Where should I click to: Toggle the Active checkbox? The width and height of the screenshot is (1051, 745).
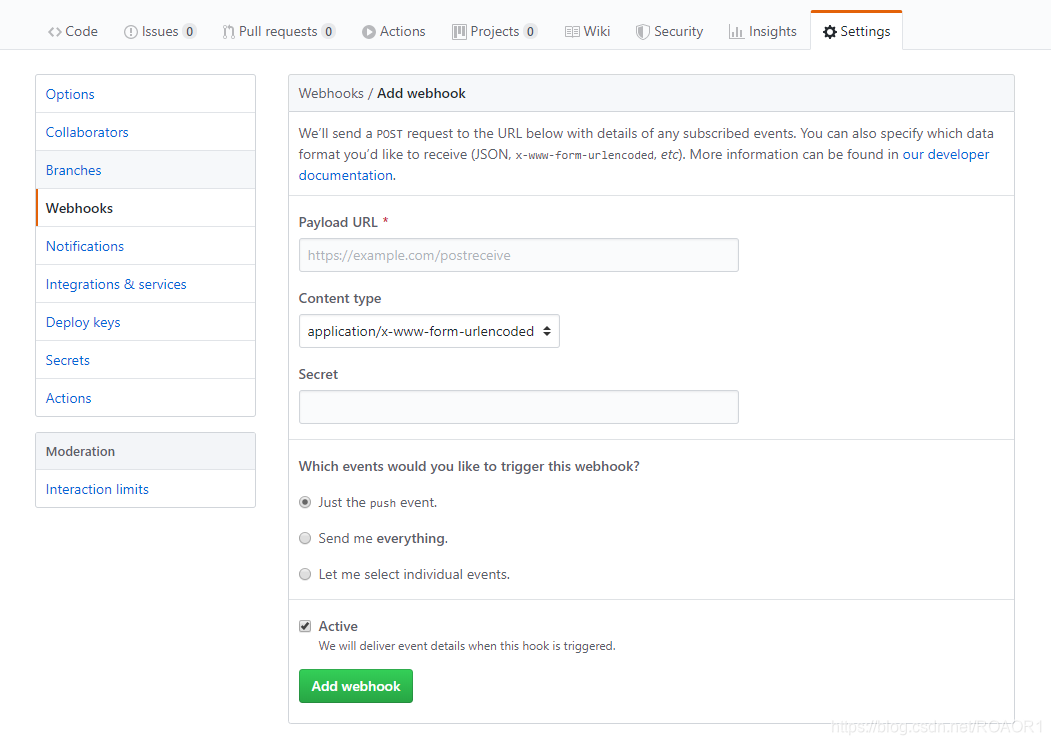(305, 626)
